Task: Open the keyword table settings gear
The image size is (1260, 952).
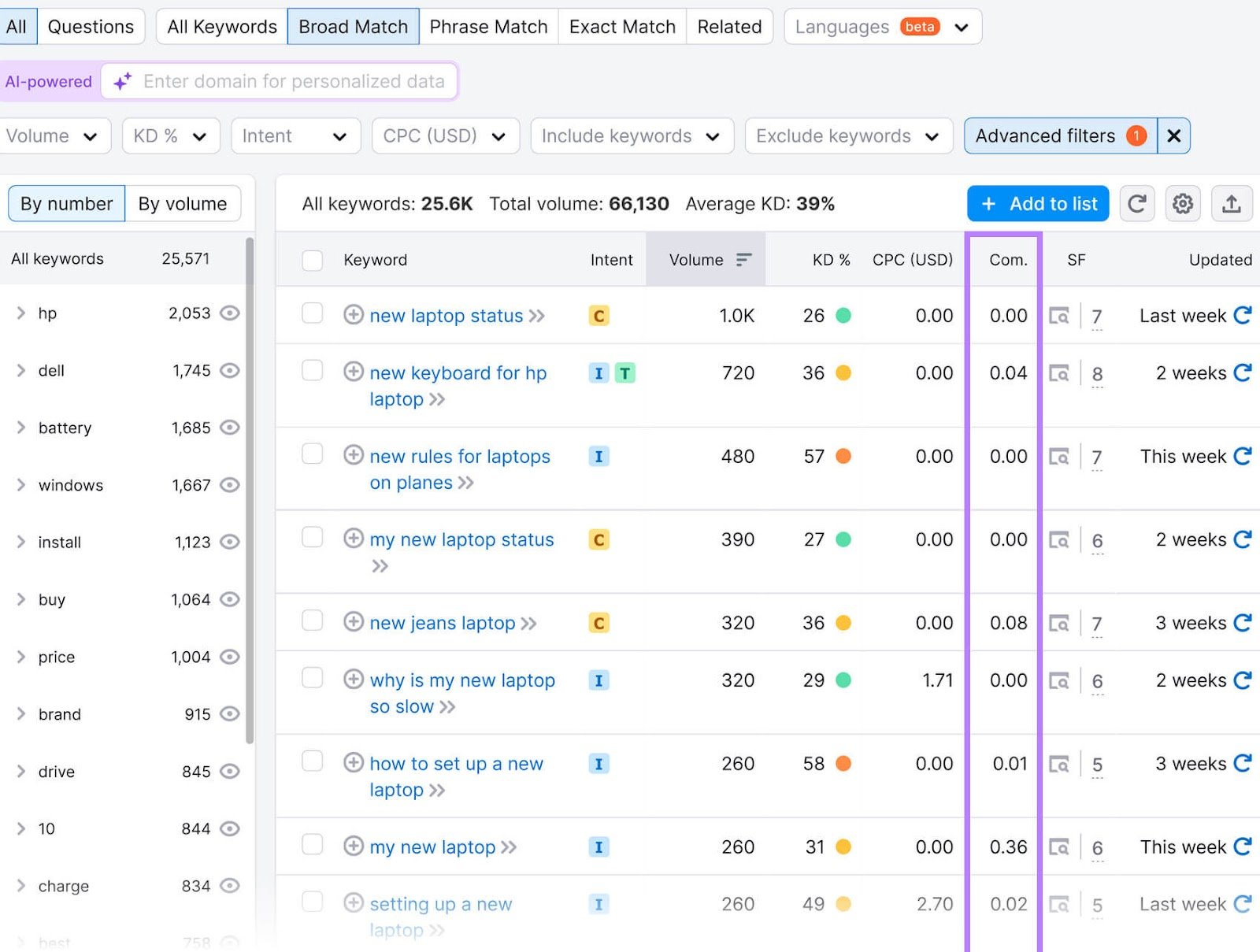Action: coord(1182,203)
